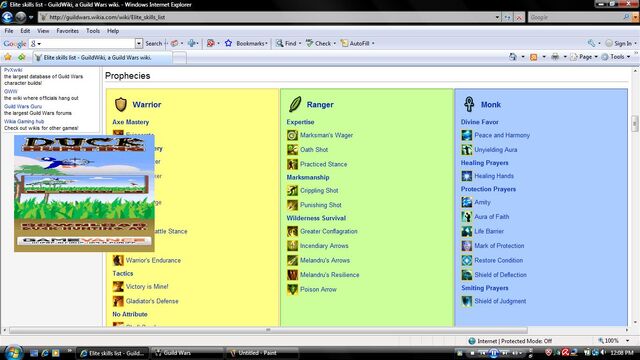Viewport: 640px width, 360px height.
Task: Open the Help menu
Action: click(113, 31)
